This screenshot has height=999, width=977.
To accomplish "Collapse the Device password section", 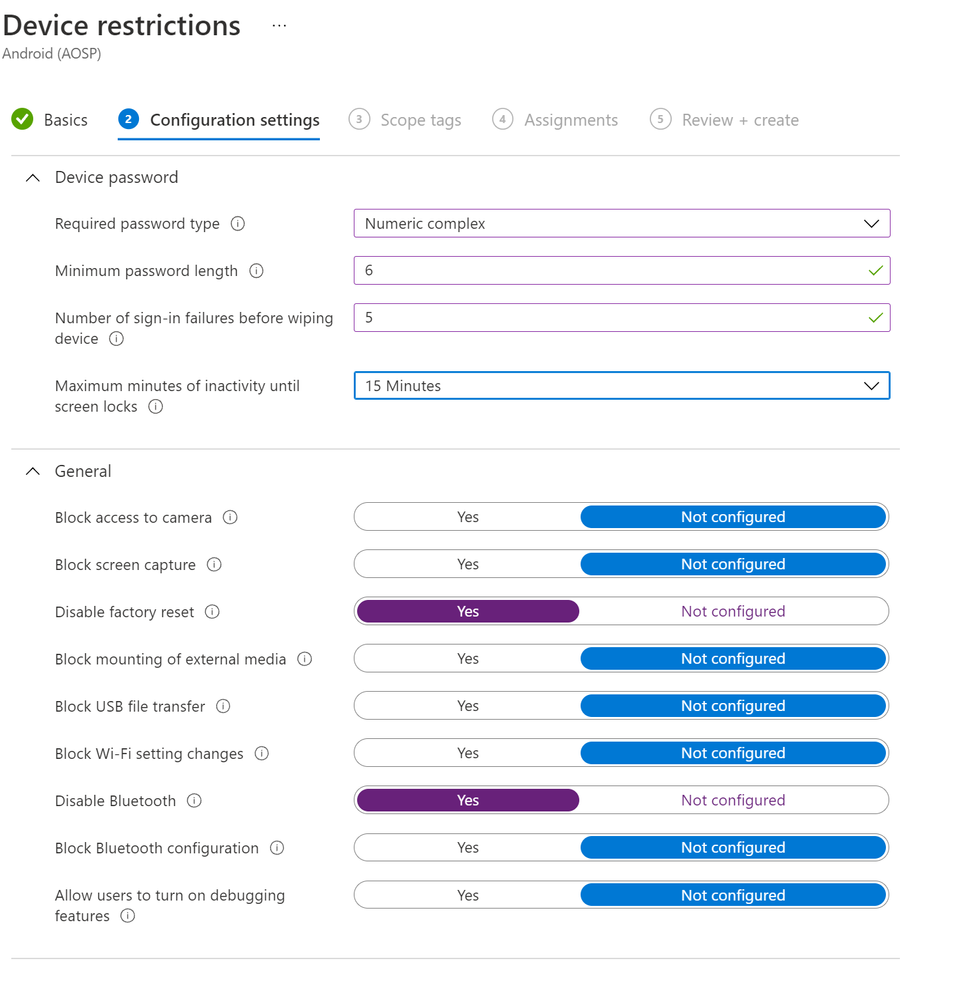I will (x=33, y=178).
